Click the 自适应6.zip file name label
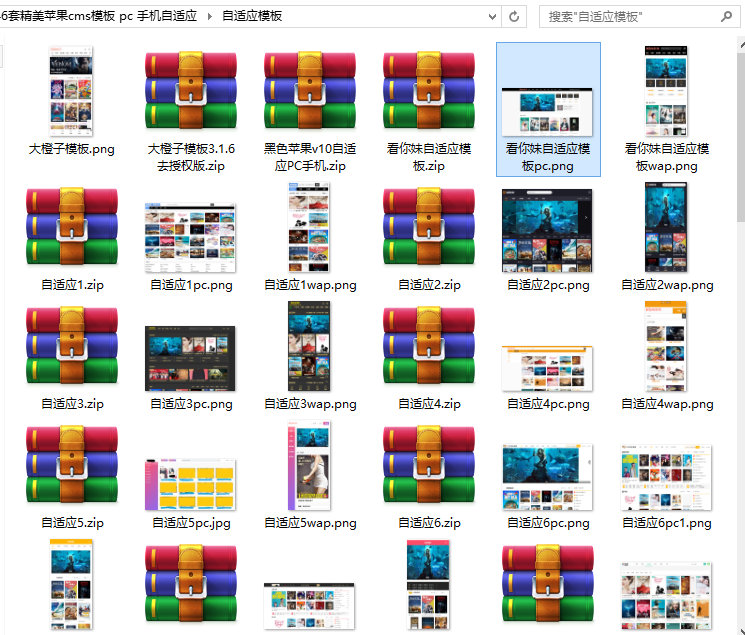 tap(430, 523)
